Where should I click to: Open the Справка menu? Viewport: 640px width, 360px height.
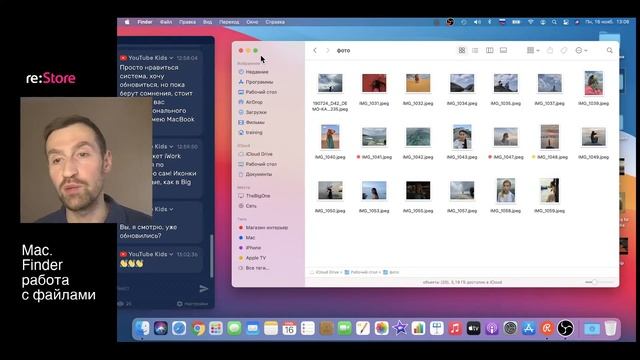coord(275,22)
